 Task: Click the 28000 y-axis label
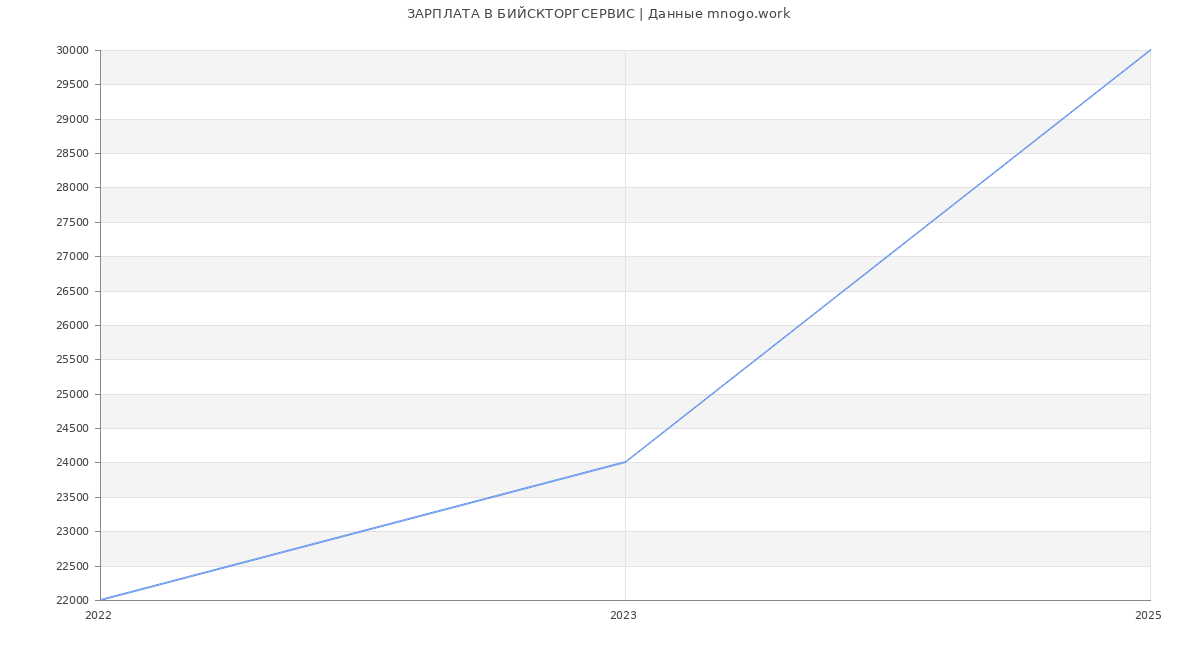pyautogui.click(x=72, y=188)
